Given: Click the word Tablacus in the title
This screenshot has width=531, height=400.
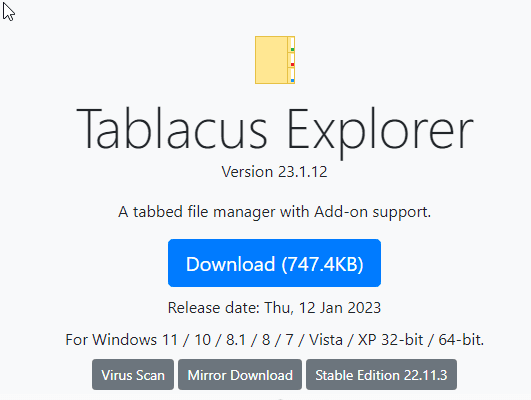Looking at the screenshot, I should click(x=172, y=128).
